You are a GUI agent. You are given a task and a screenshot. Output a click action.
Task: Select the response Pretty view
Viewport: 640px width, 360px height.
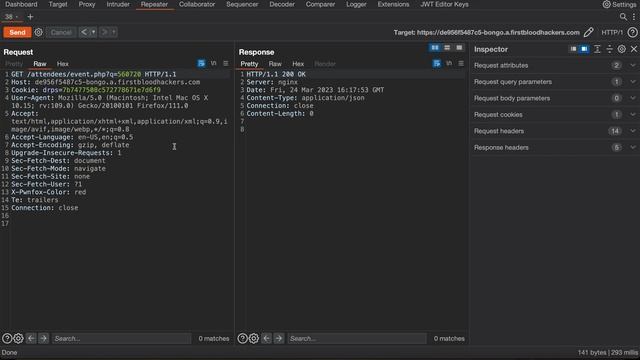coord(249,64)
